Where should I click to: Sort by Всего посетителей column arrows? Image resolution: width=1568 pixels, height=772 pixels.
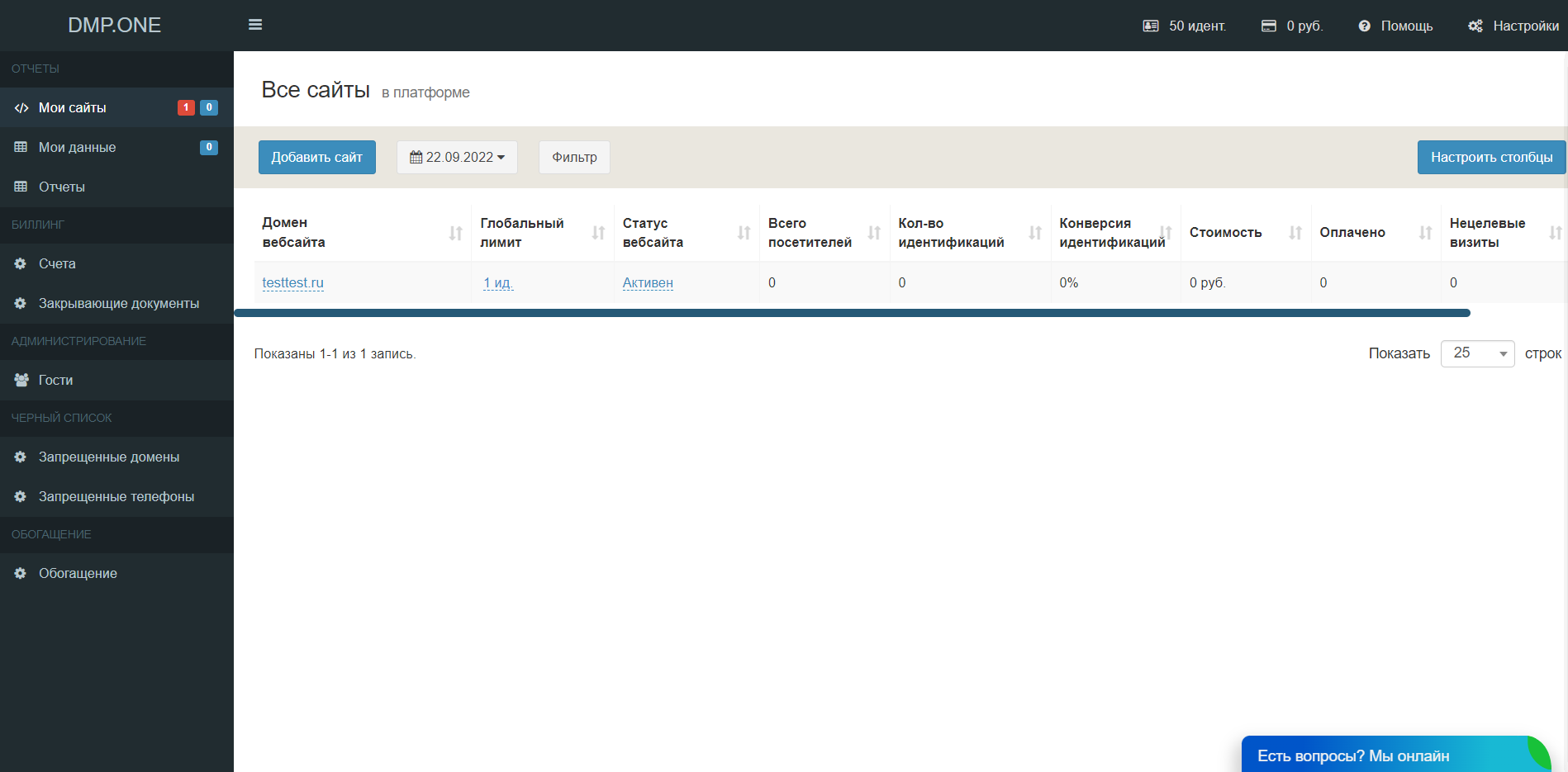click(875, 233)
